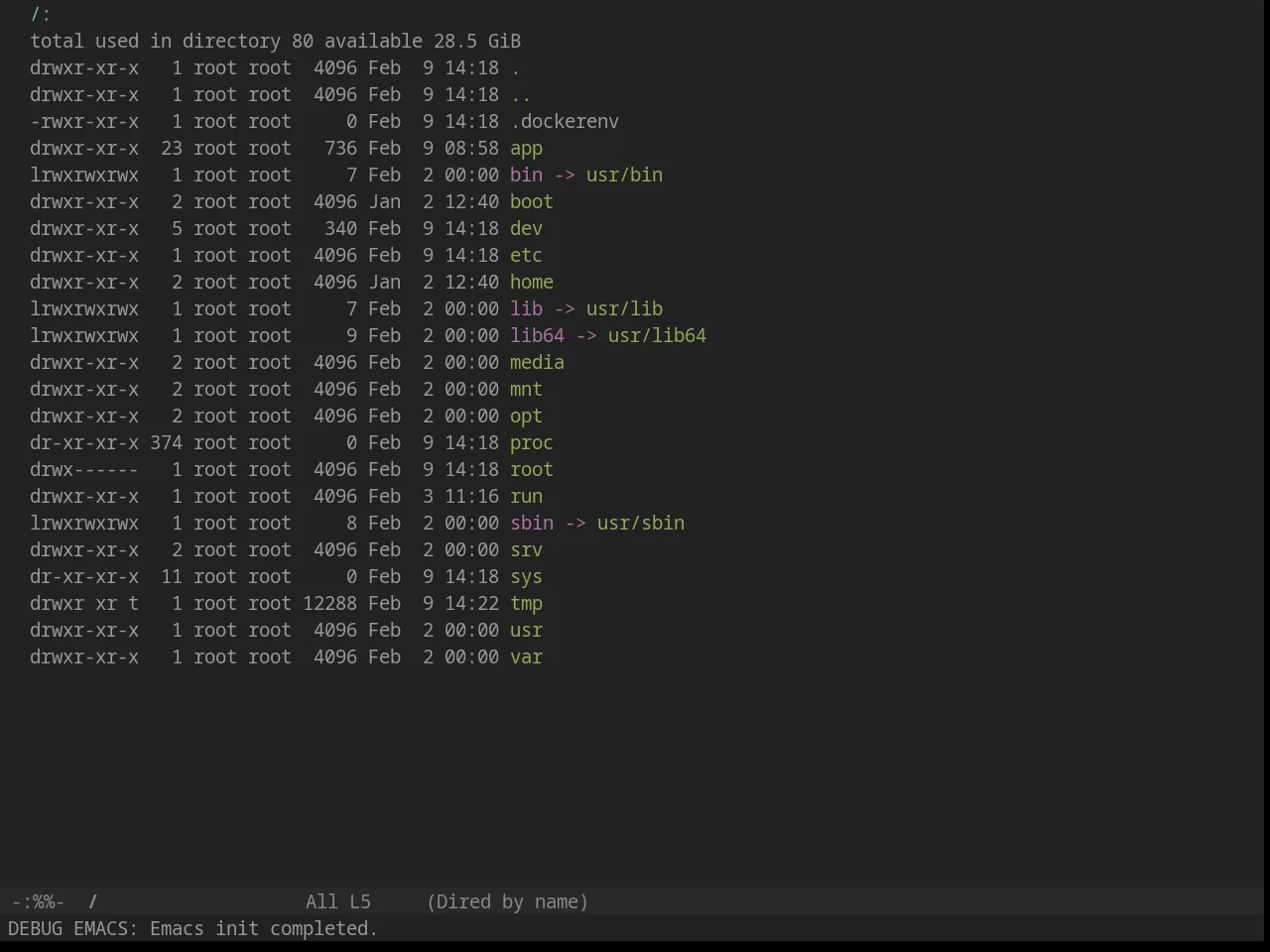The height and width of the screenshot is (952, 1270).
Task: Click the mnt directory name
Action: point(526,390)
